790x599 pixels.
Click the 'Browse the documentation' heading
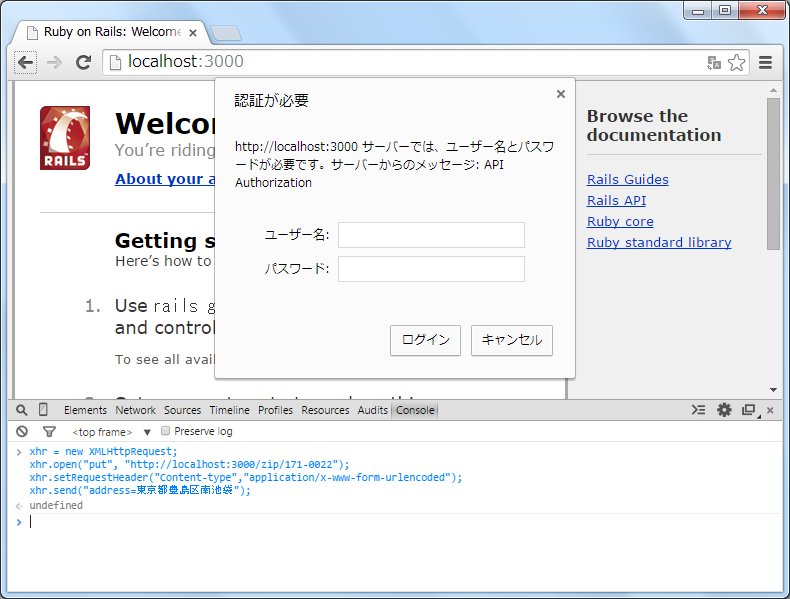pos(654,125)
